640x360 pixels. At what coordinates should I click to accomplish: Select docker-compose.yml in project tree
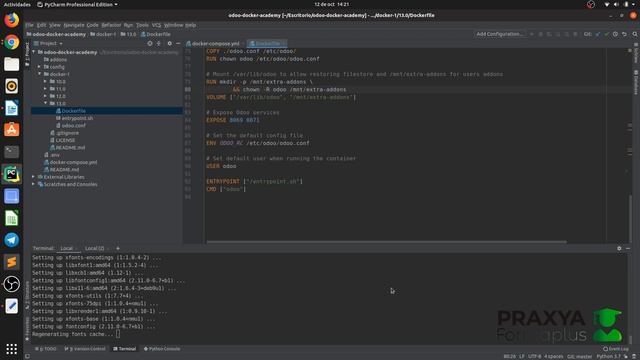click(73, 162)
